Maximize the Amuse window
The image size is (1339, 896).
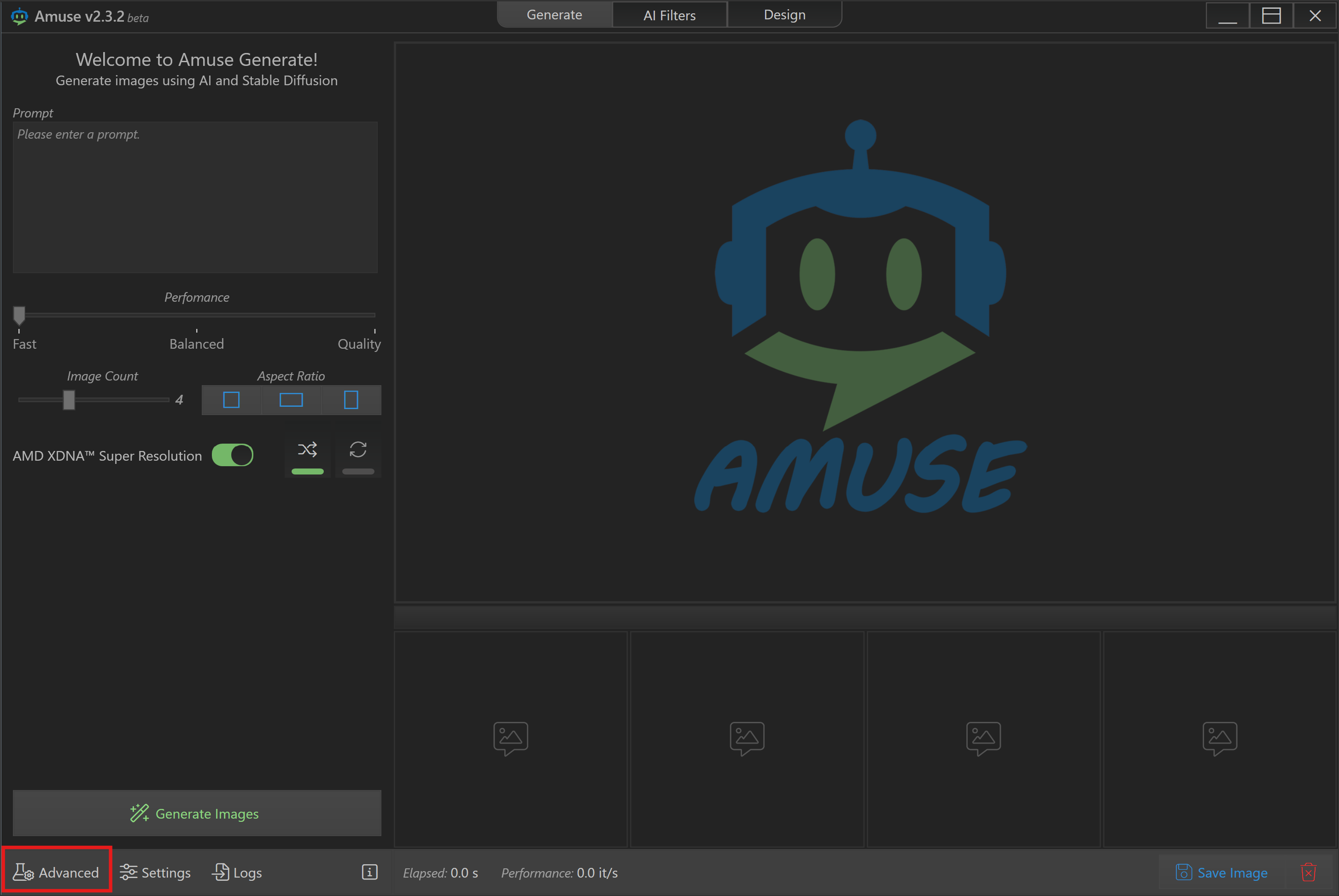(x=1271, y=15)
